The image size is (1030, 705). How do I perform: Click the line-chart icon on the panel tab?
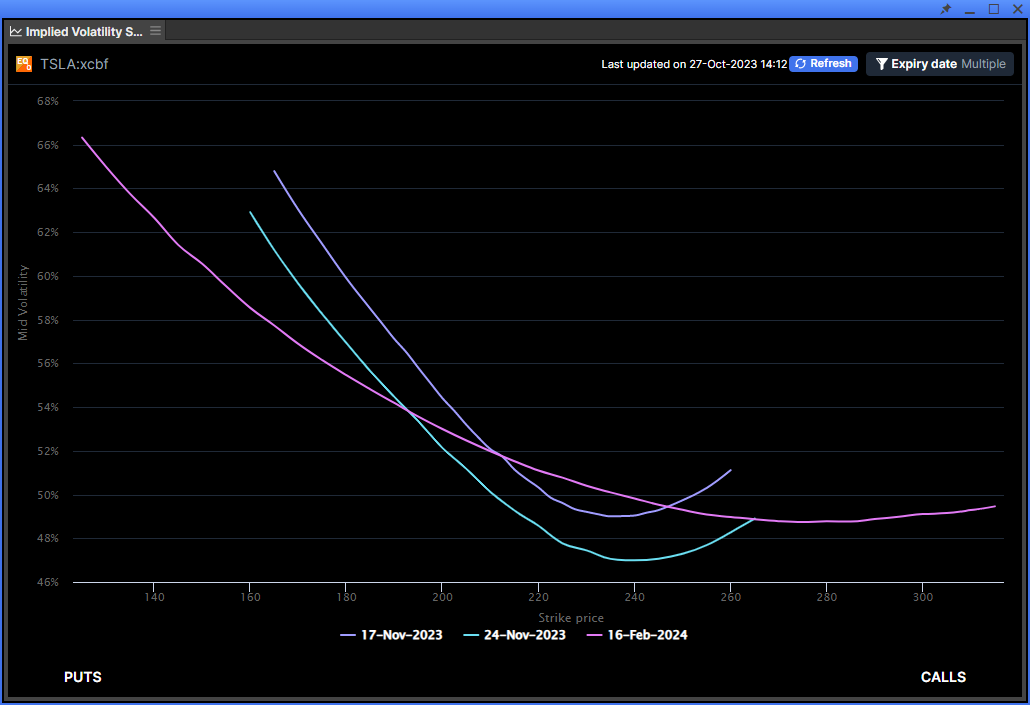pos(14,31)
